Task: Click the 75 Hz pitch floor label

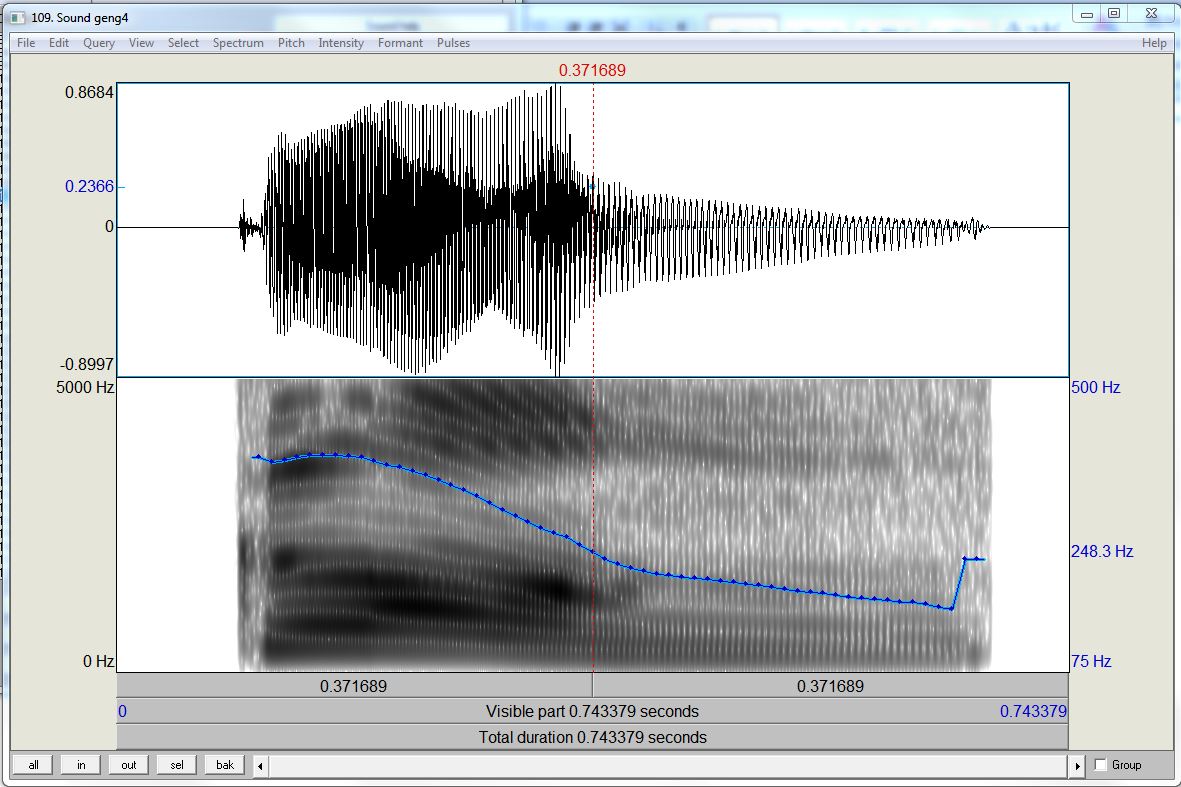Action: pyautogui.click(x=1091, y=661)
